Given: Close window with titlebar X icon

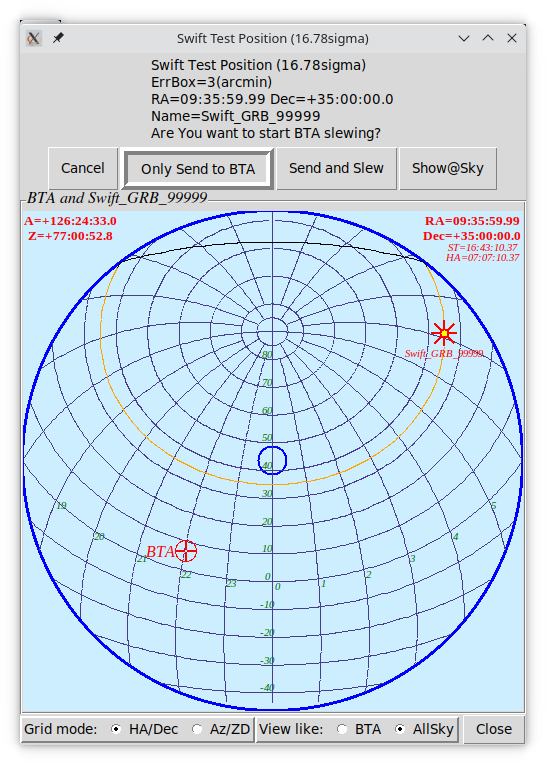Looking at the screenshot, I should click(x=512, y=38).
